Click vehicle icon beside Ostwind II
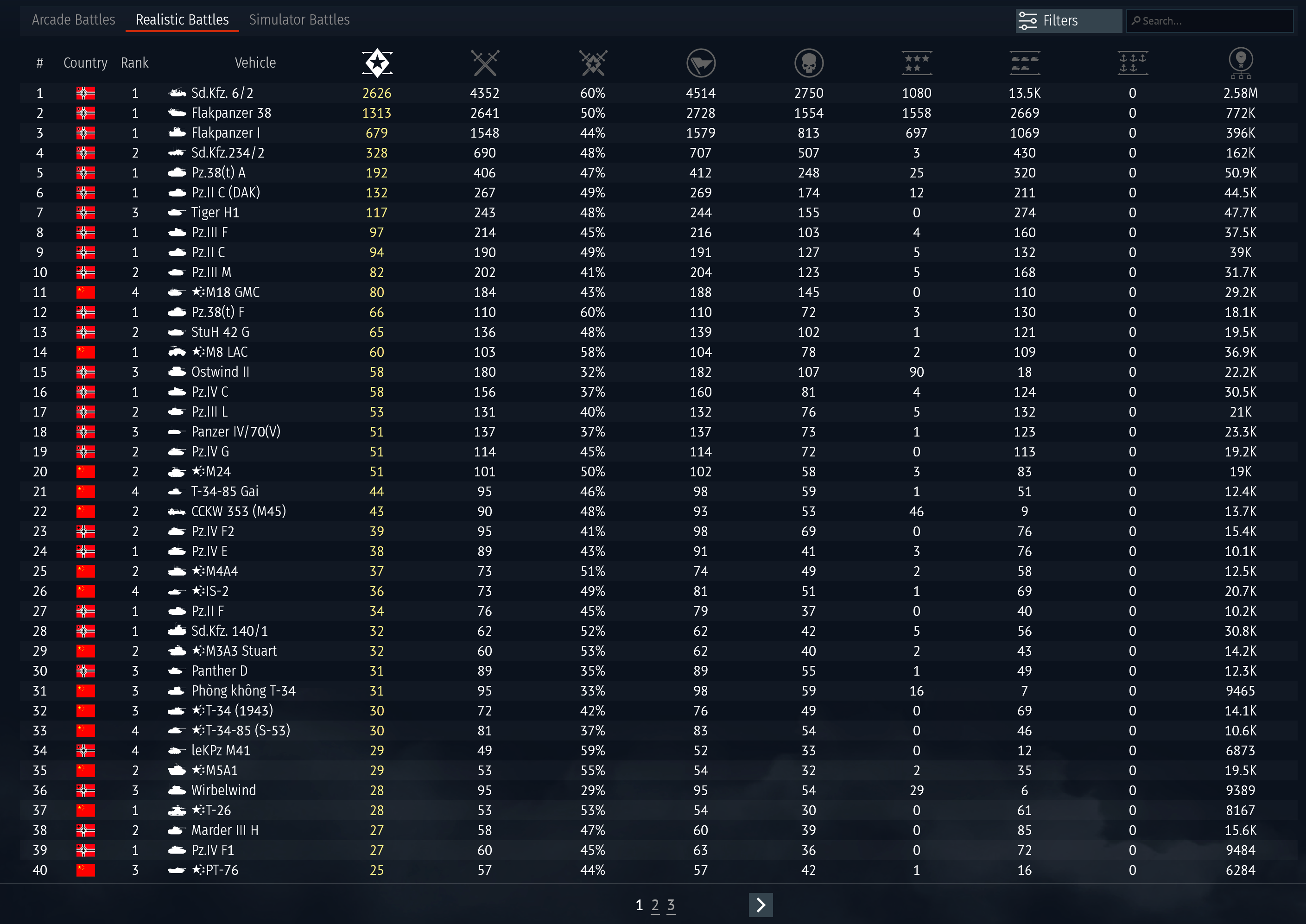 [x=177, y=372]
